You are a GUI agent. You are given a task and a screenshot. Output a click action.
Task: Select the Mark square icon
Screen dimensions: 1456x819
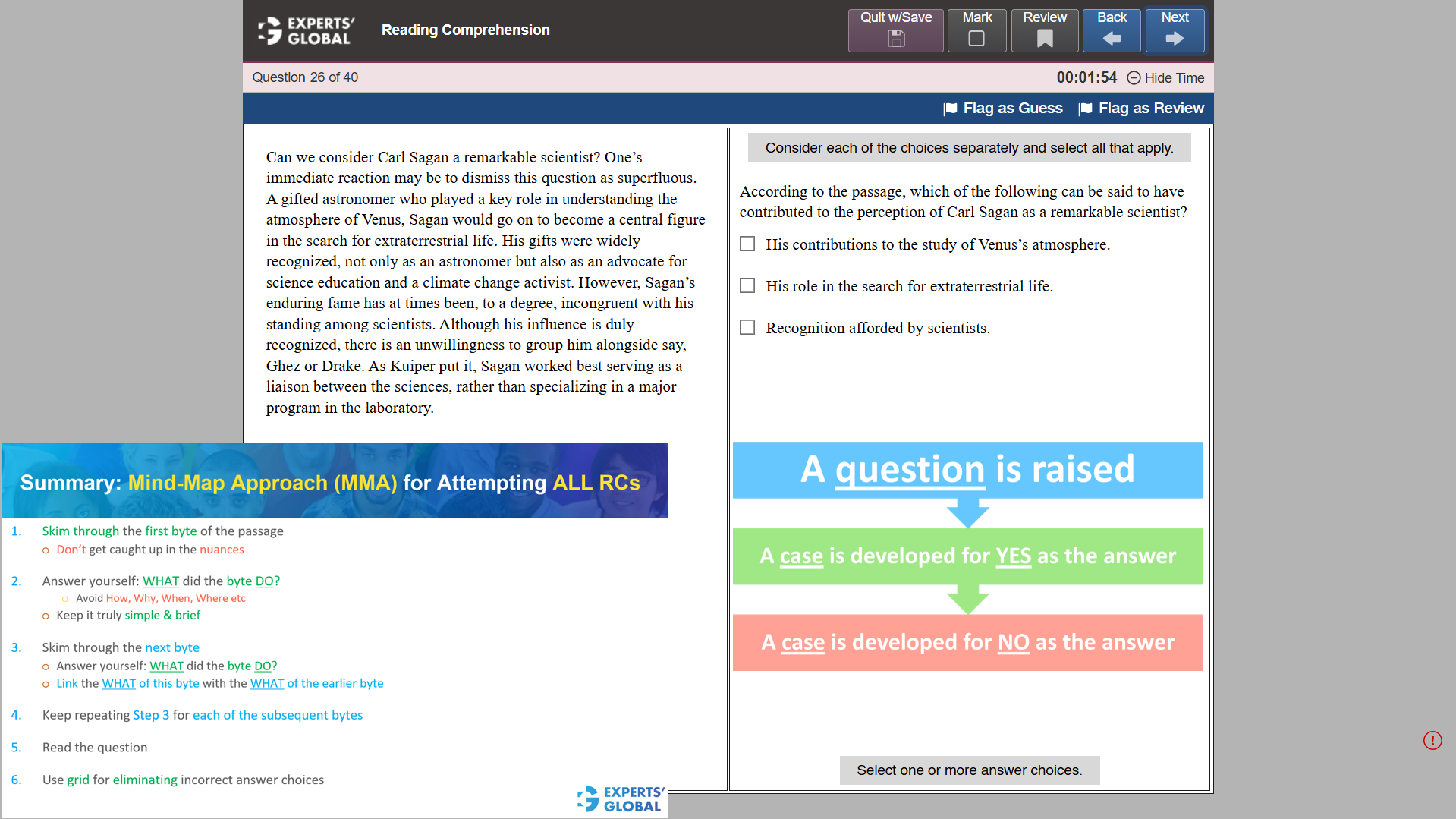[x=976, y=38]
